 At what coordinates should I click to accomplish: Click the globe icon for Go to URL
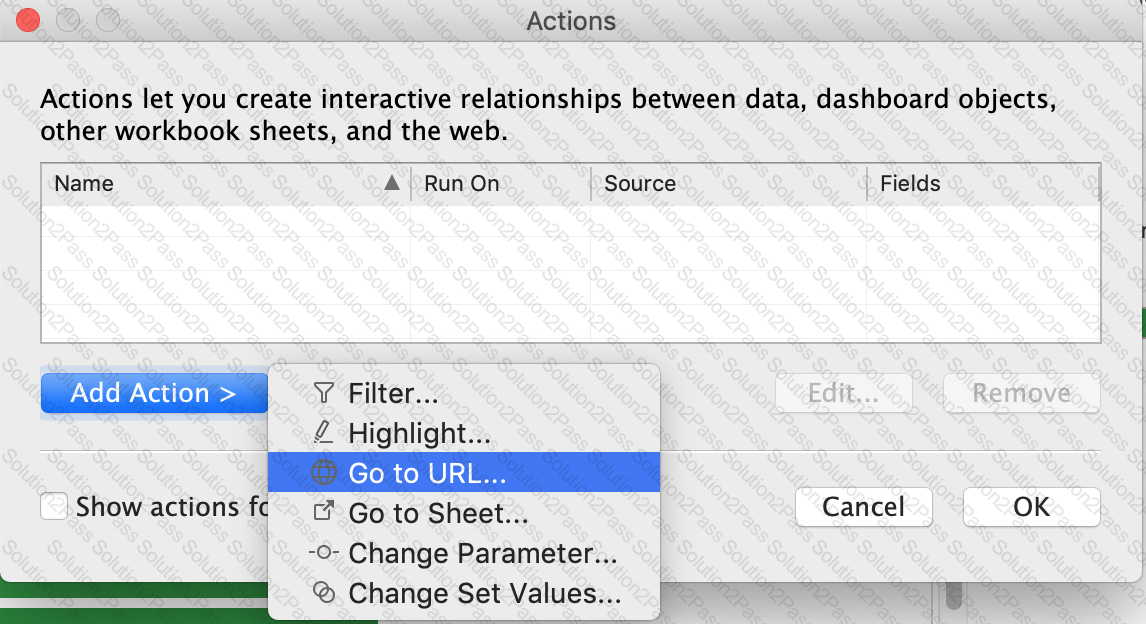point(323,473)
